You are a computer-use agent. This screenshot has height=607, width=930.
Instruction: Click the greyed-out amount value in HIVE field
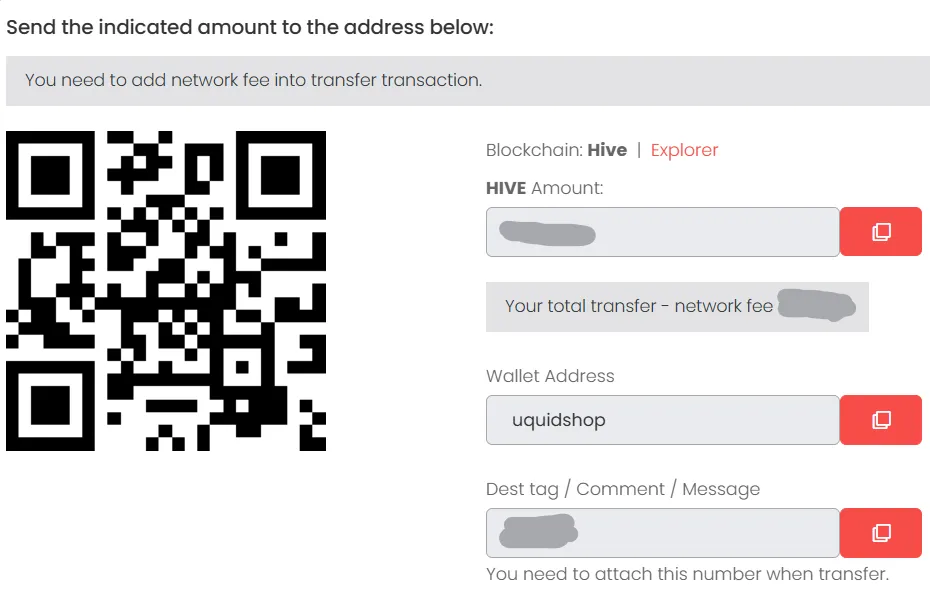click(547, 233)
